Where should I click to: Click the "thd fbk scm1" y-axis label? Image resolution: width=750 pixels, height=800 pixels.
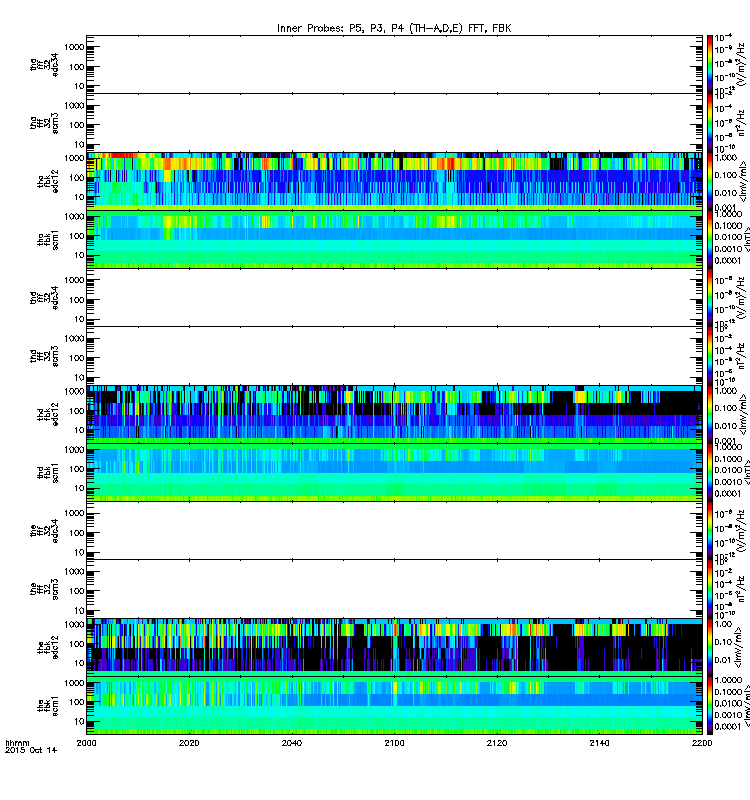(x=48, y=472)
